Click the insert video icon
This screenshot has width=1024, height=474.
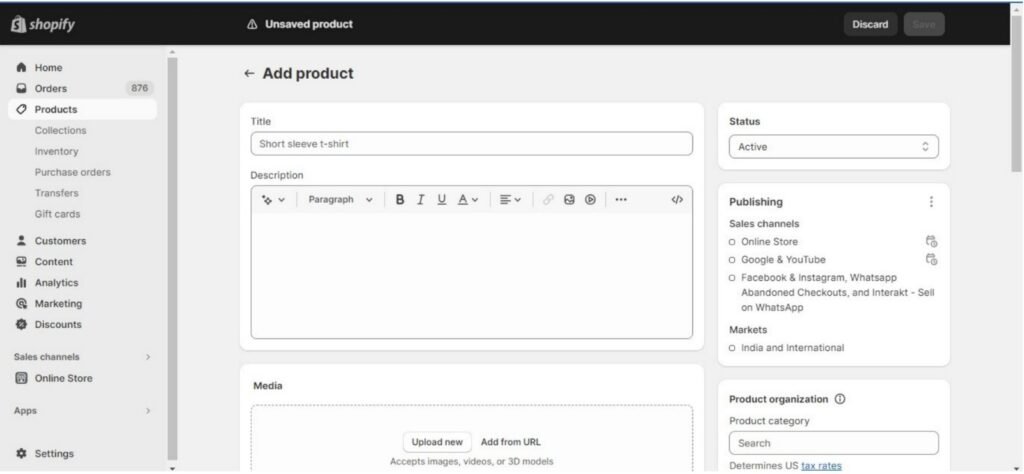pyautogui.click(x=590, y=200)
